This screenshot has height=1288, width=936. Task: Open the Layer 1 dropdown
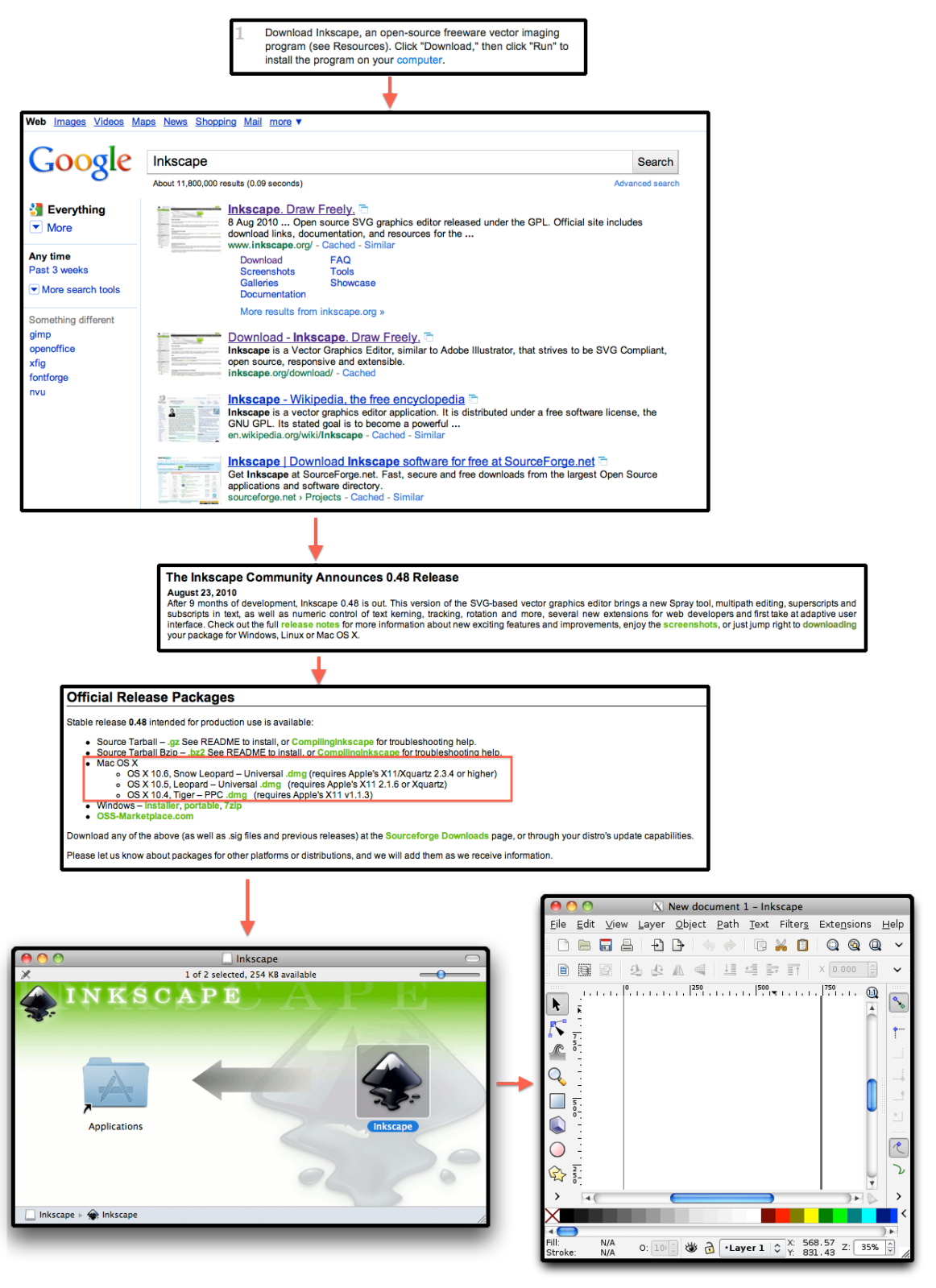tap(752, 1248)
